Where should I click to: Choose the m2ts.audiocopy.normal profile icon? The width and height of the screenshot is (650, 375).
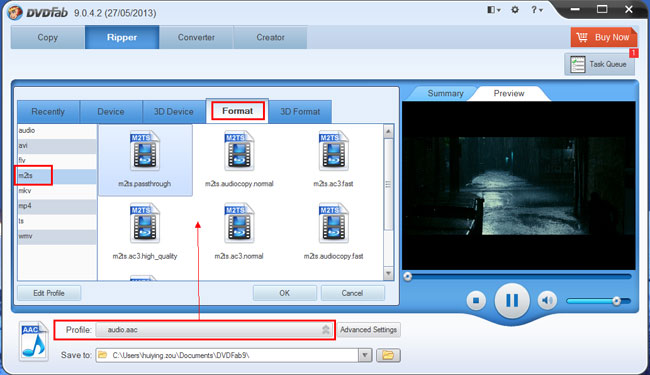click(x=239, y=151)
